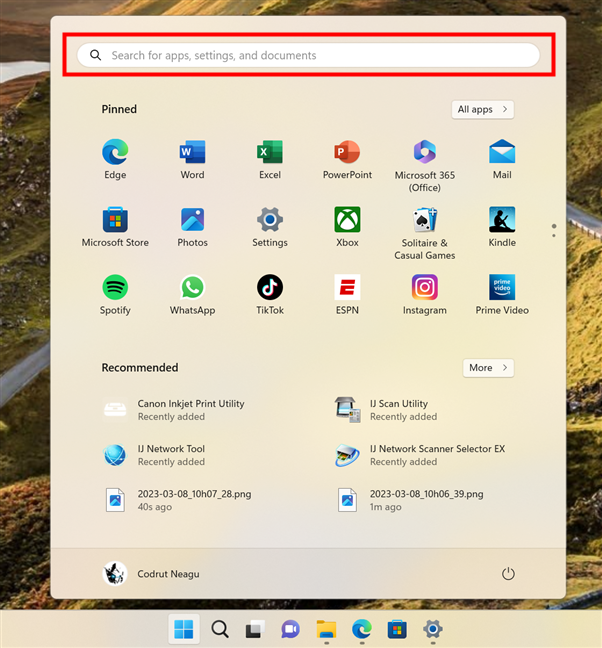Launch PowerPoint pinned app
The width and height of the screenshot is (602, 648).
point(347,160)
